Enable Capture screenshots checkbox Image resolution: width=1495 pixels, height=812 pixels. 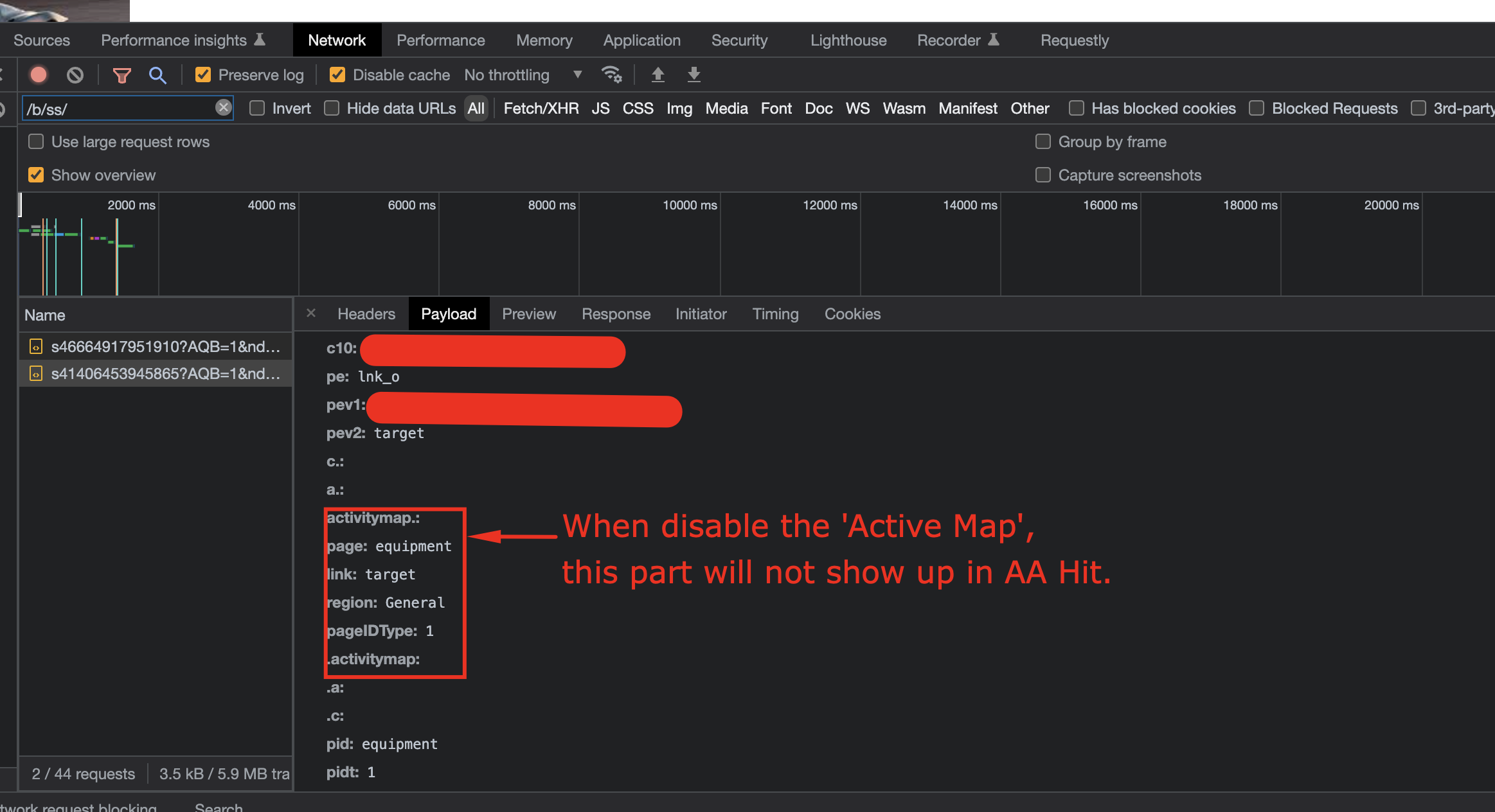[1043, 175]
